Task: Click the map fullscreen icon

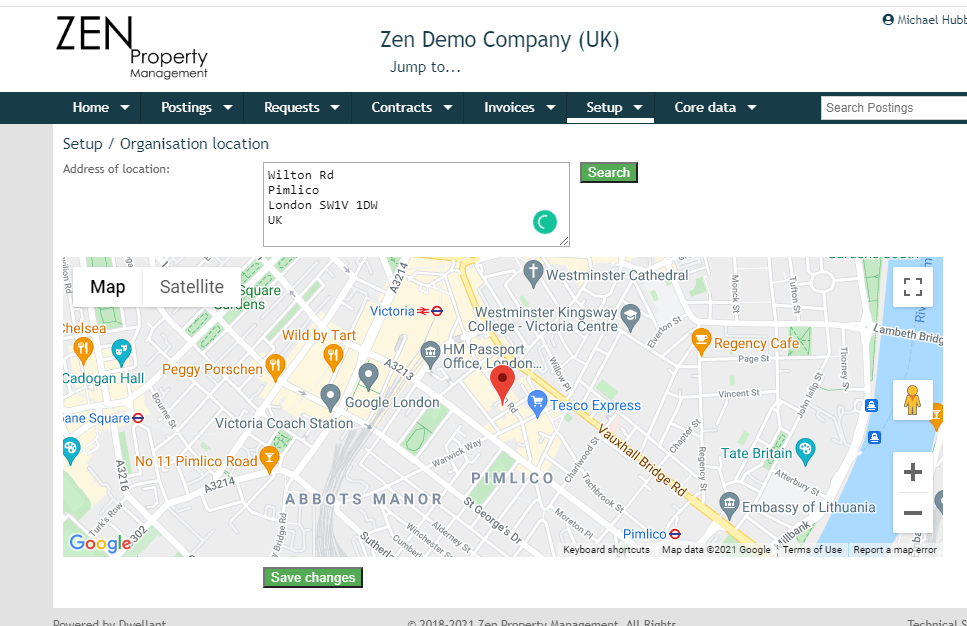Action: 912,286
